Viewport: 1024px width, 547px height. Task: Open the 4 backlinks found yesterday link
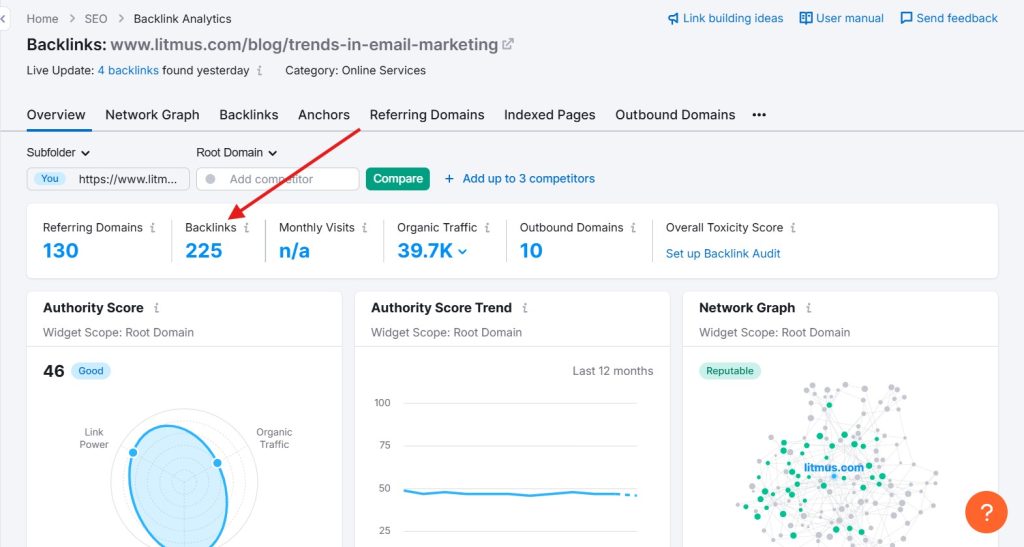coord(128,70)
